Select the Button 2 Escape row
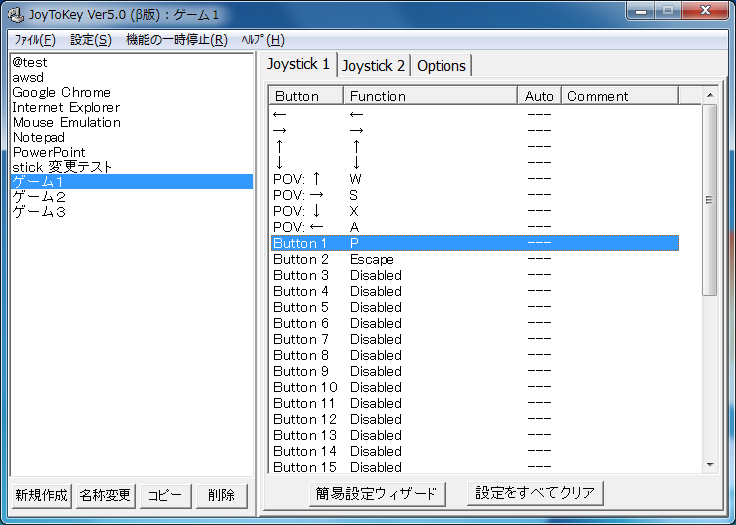The width and height of the screenshot is (736, 525). pos(400,259)
